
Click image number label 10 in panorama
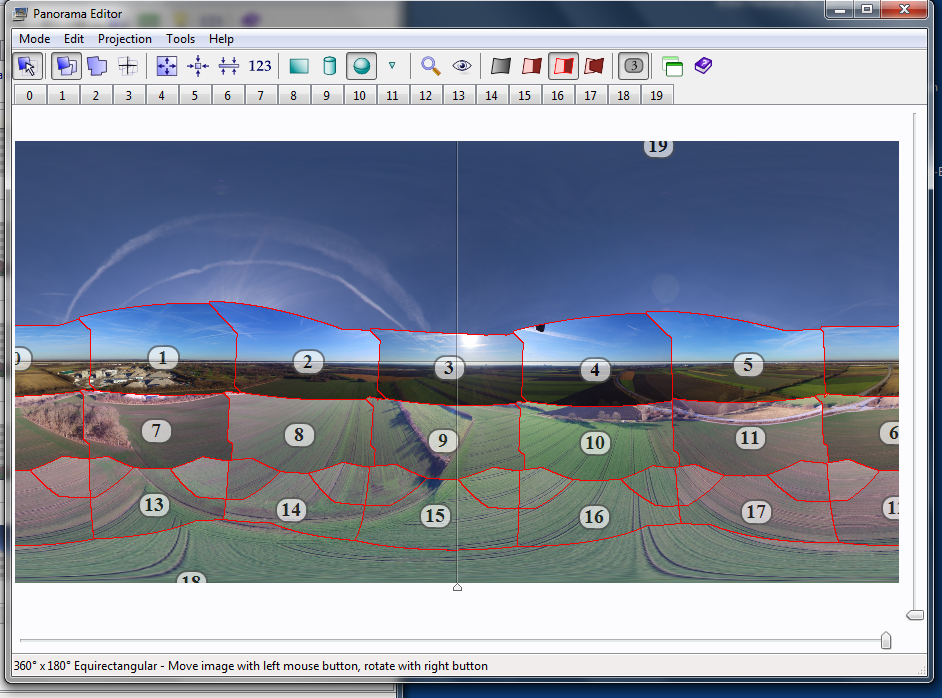tap(595, 442)
